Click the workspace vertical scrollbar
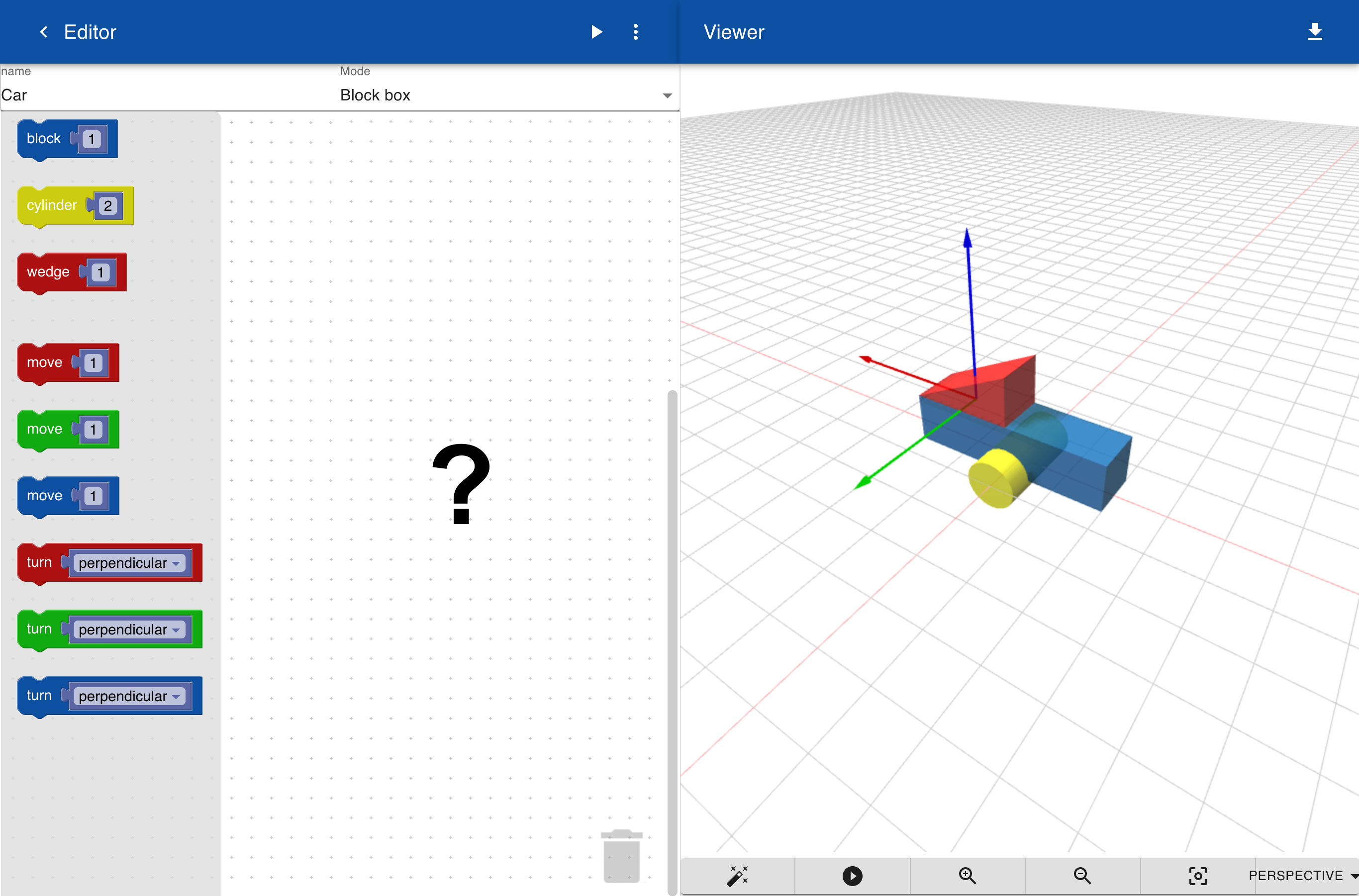Viewport: 1359px width, 896px height. 672,642
